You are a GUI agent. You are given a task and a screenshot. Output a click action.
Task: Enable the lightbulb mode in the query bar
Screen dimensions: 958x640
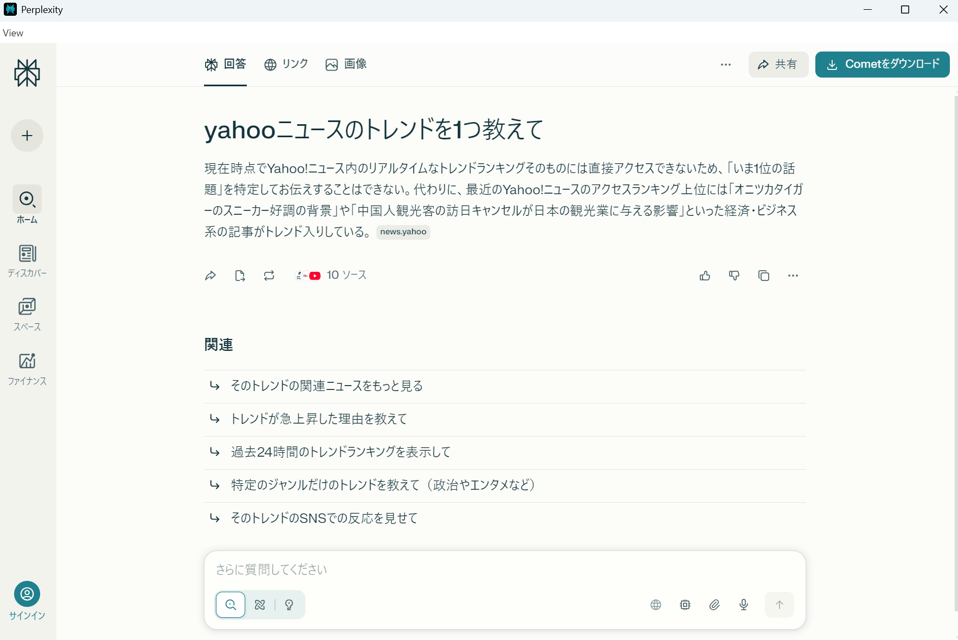pyautogui.click(x=289, y=605)
